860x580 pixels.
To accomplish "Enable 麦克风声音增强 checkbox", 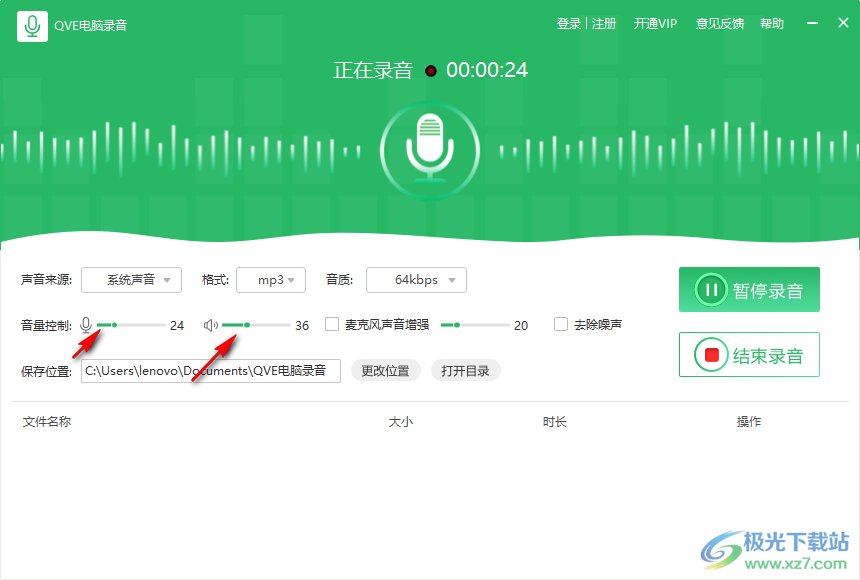I will pos(331,324).
